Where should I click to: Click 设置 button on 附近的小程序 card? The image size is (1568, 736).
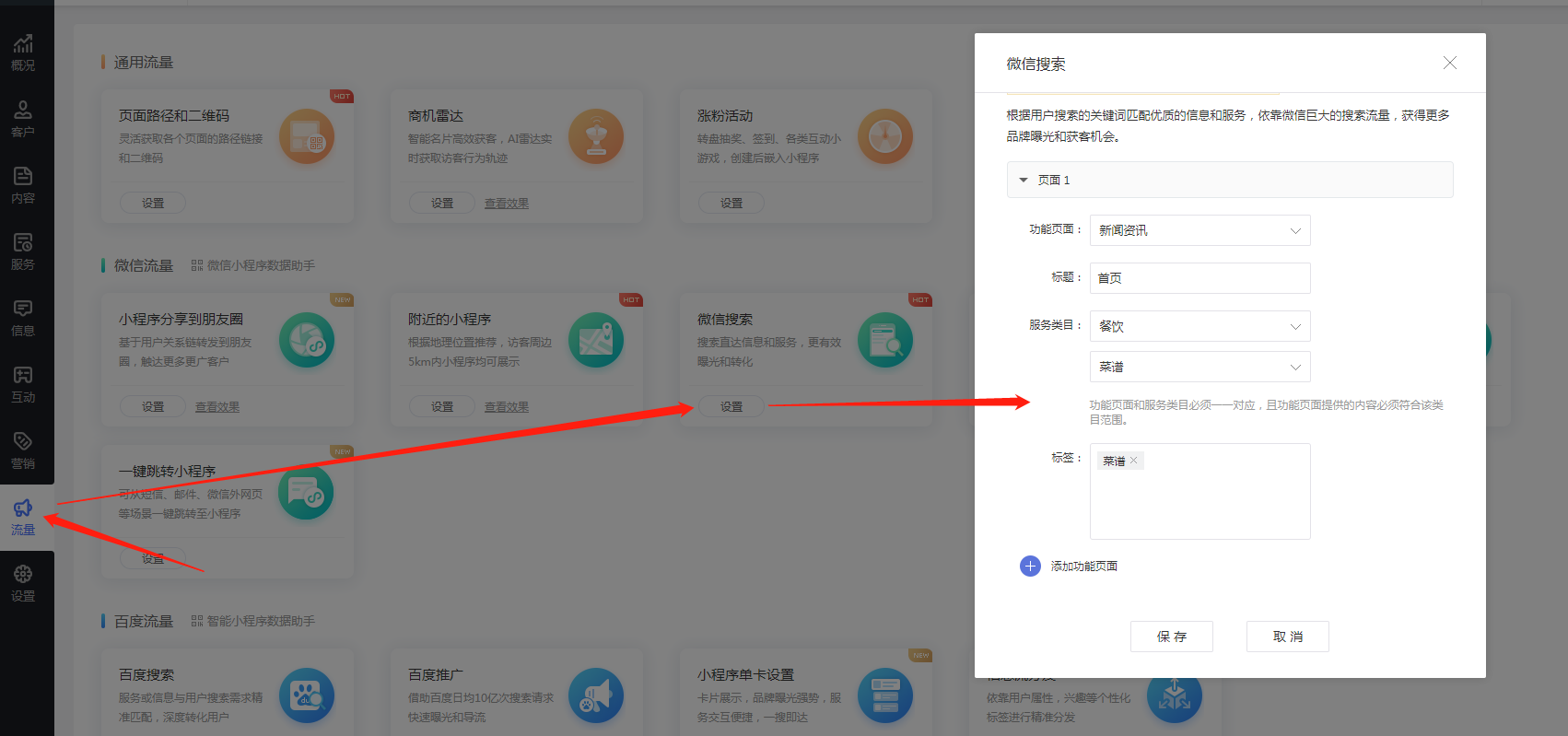coord(442,406)
